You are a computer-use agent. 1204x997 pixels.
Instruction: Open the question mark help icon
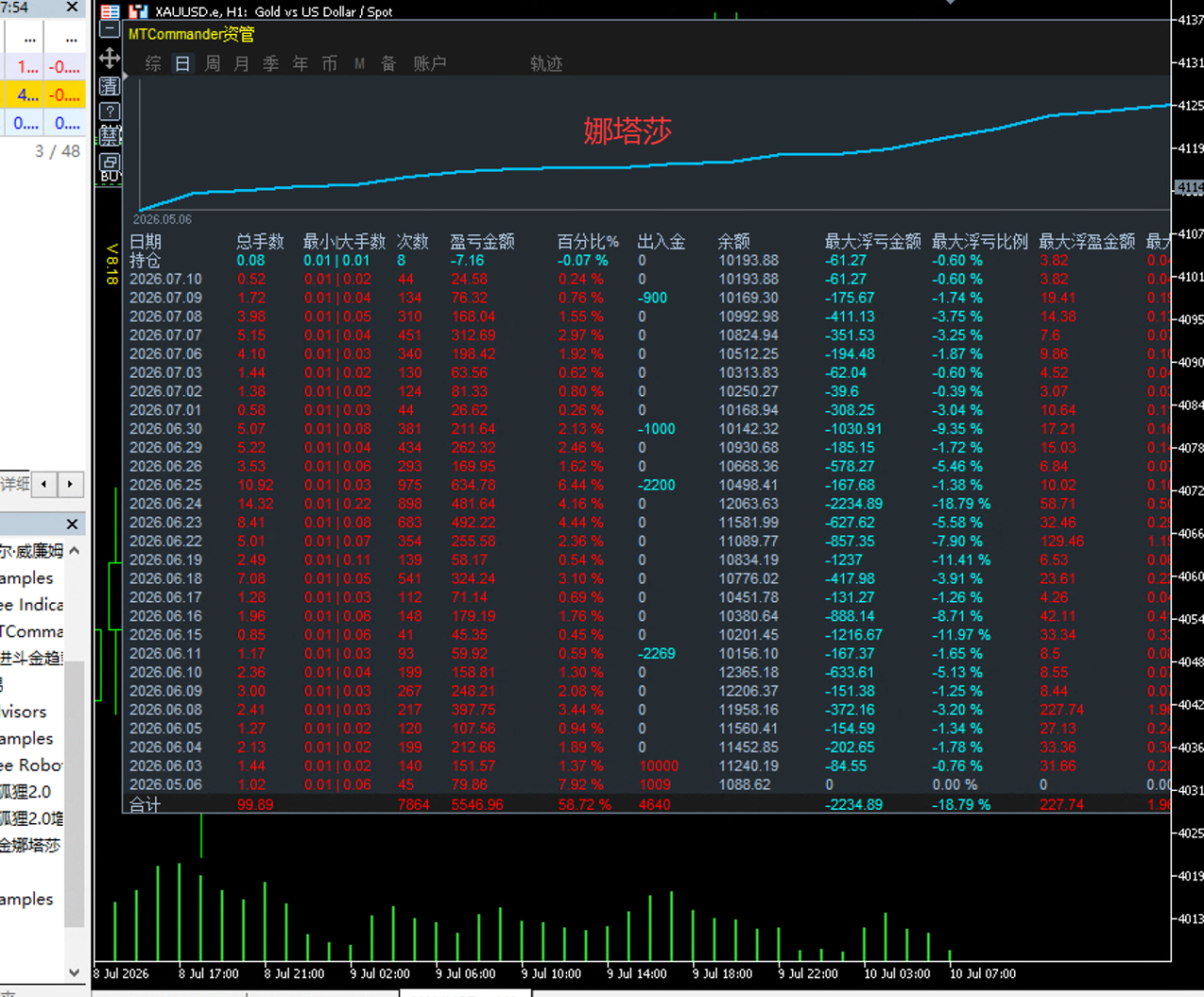click(x=109, y=111)
